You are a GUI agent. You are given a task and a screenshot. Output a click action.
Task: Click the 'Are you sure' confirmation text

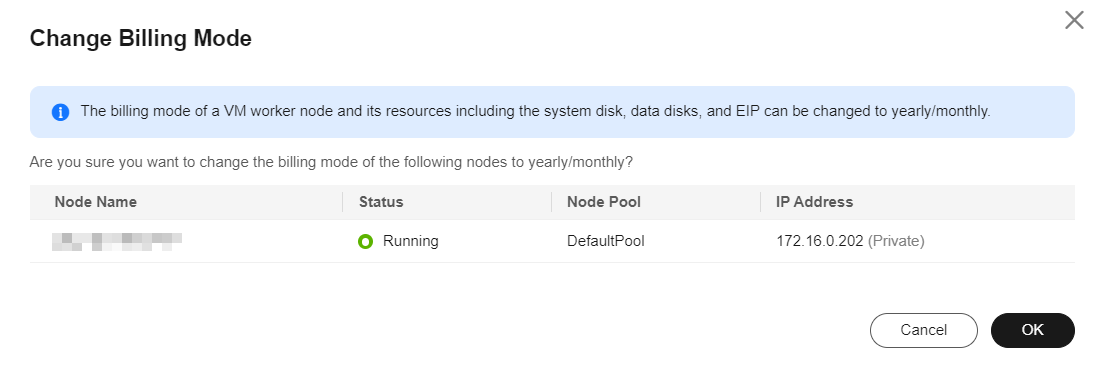(331, 163)
